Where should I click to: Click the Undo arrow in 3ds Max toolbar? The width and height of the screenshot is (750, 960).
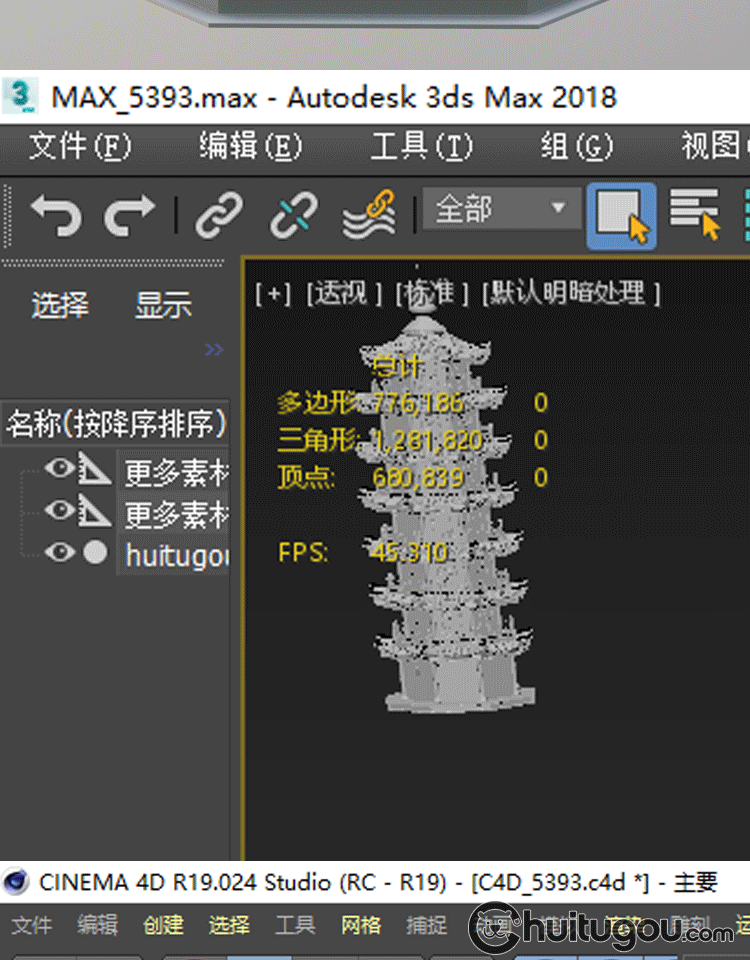56,215
